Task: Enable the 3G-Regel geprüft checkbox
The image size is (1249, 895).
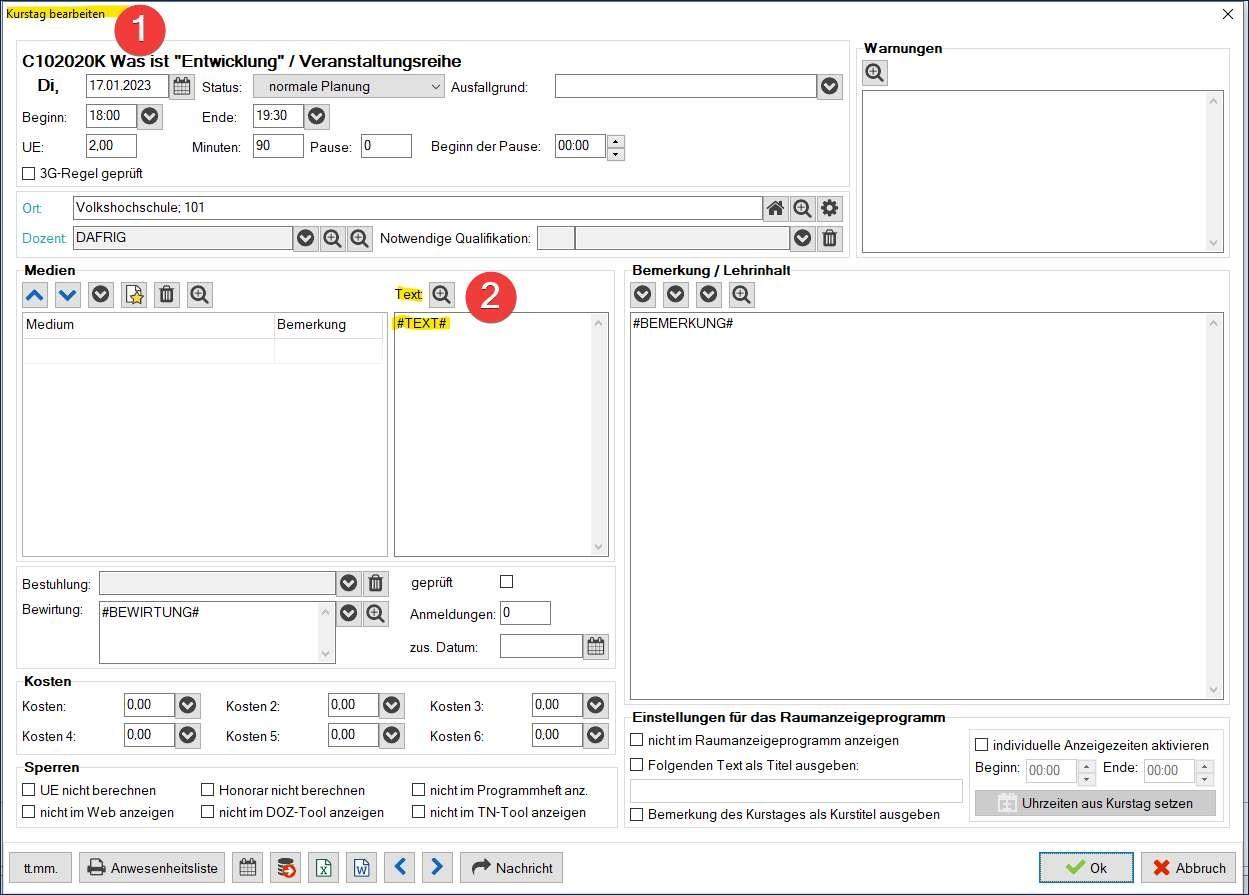Action: (29, 174)
